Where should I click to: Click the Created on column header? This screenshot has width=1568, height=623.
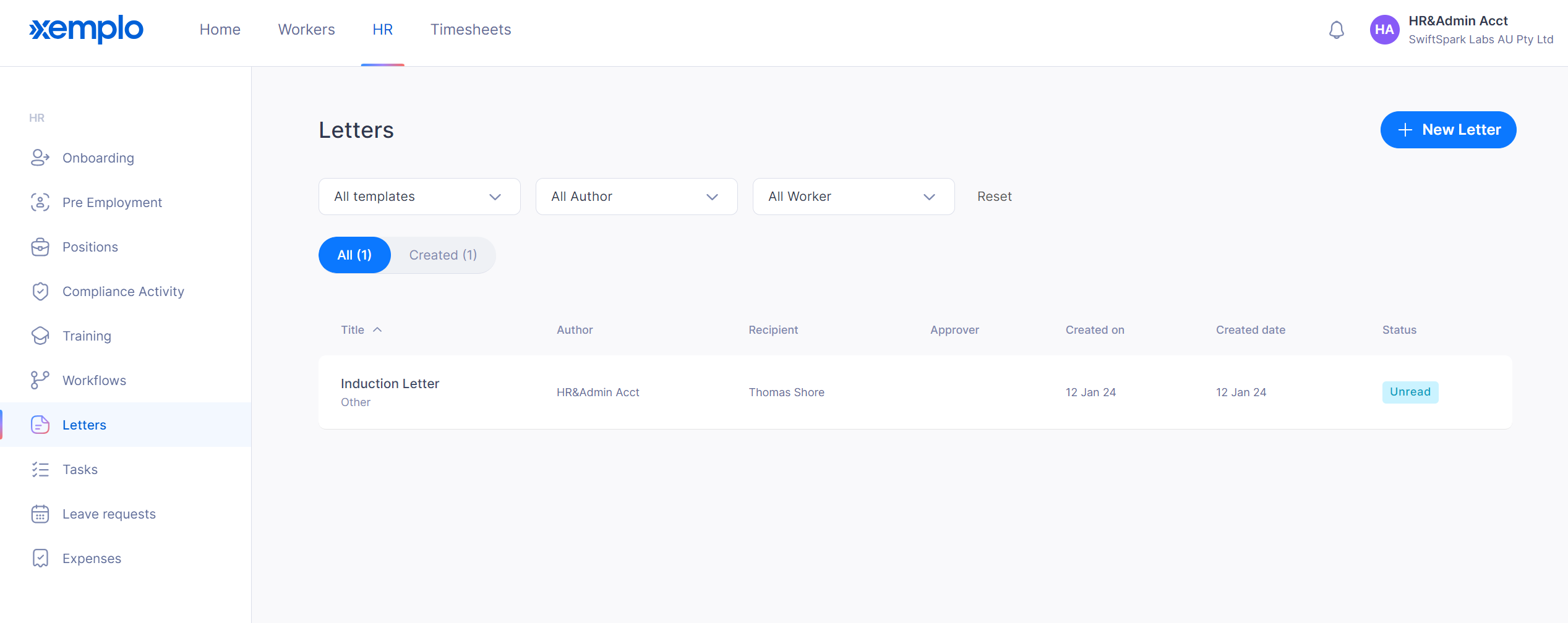click(1095, 330)
